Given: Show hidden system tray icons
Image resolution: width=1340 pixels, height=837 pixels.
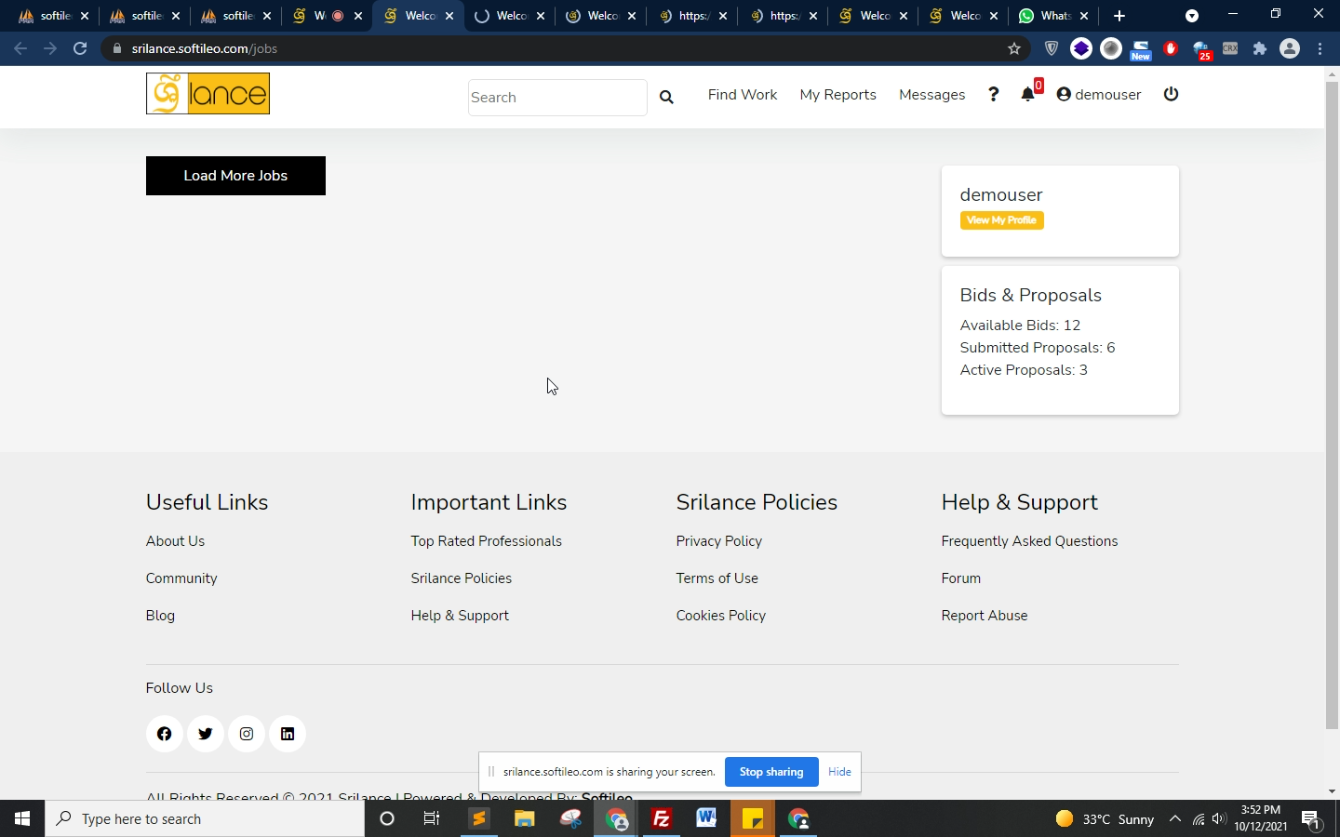Looking at the screenshot, I should (1175, 819).
